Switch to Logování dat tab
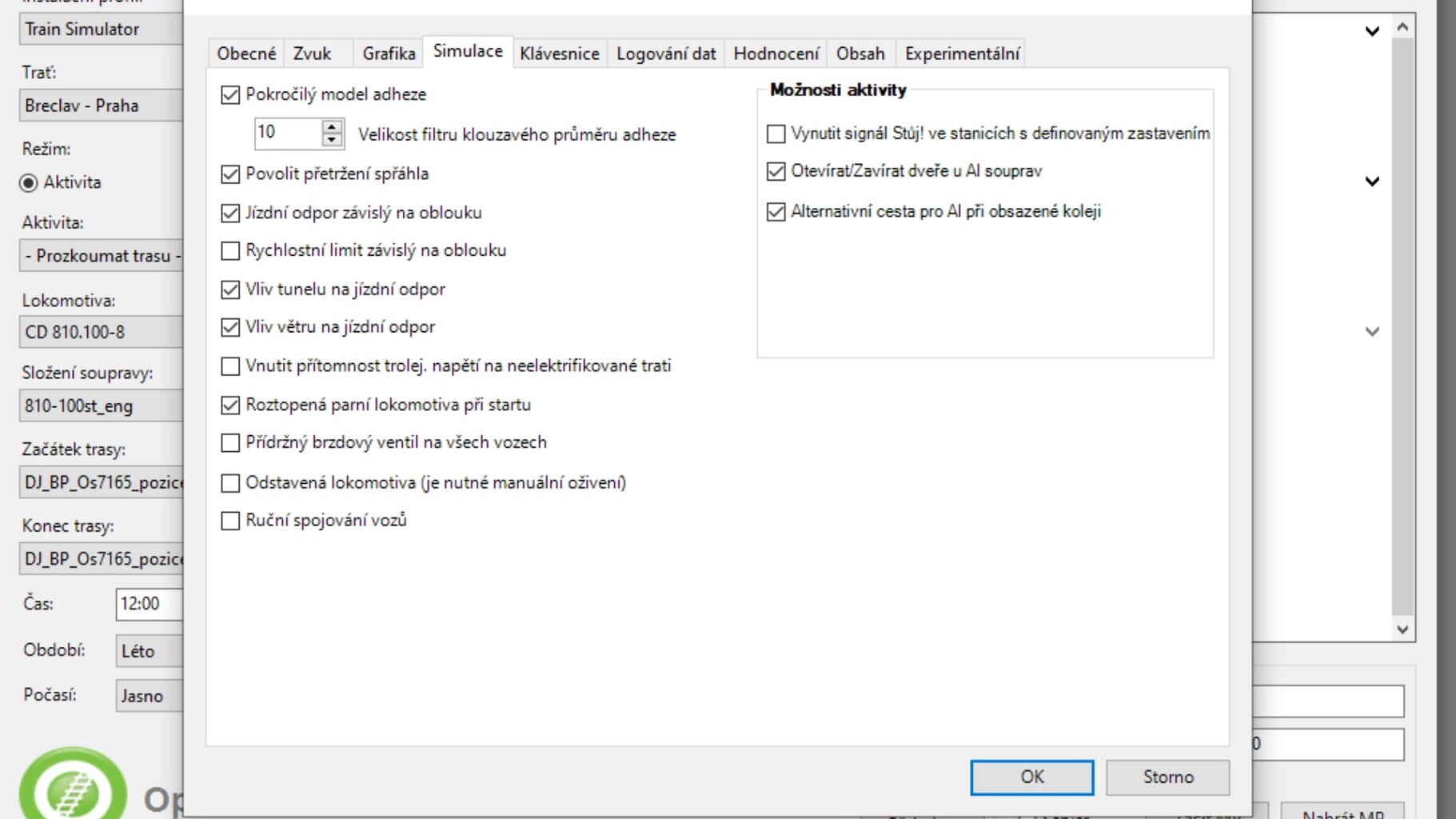This screenshot has width=1456, height=819. [x=666, y=54]
